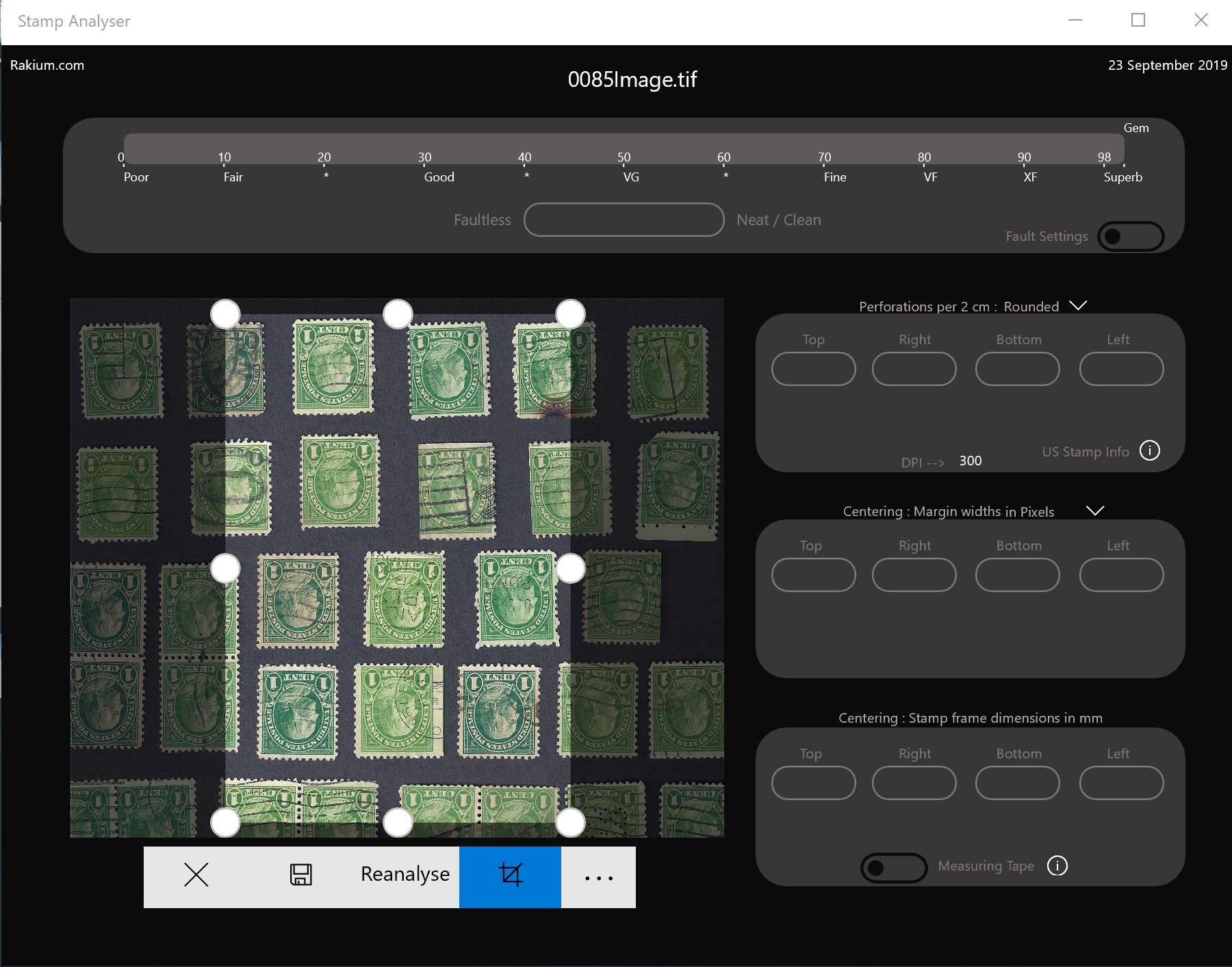
Task: Click the Stamp frame dimensions Right field
Action: (x=914, y=783)
